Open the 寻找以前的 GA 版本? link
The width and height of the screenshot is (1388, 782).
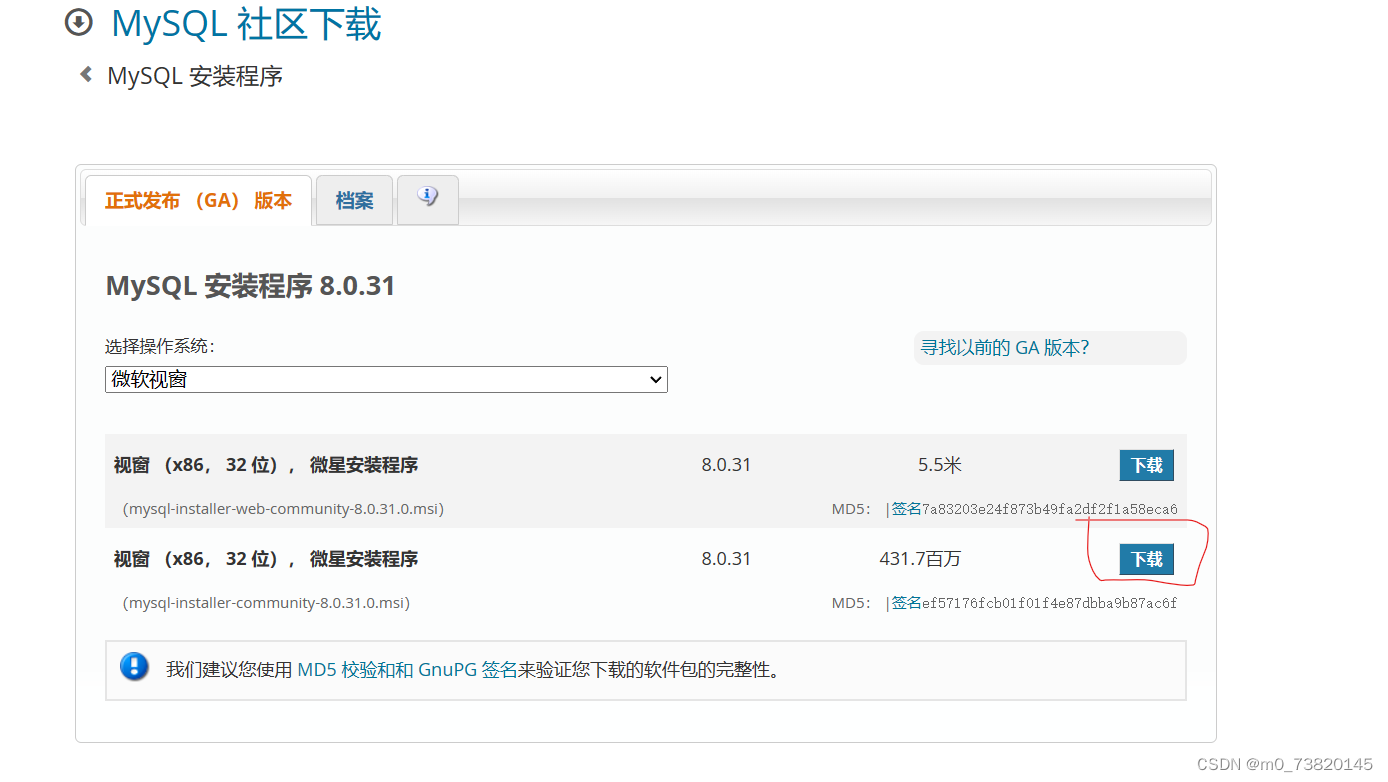click(x=1005, y=348)
